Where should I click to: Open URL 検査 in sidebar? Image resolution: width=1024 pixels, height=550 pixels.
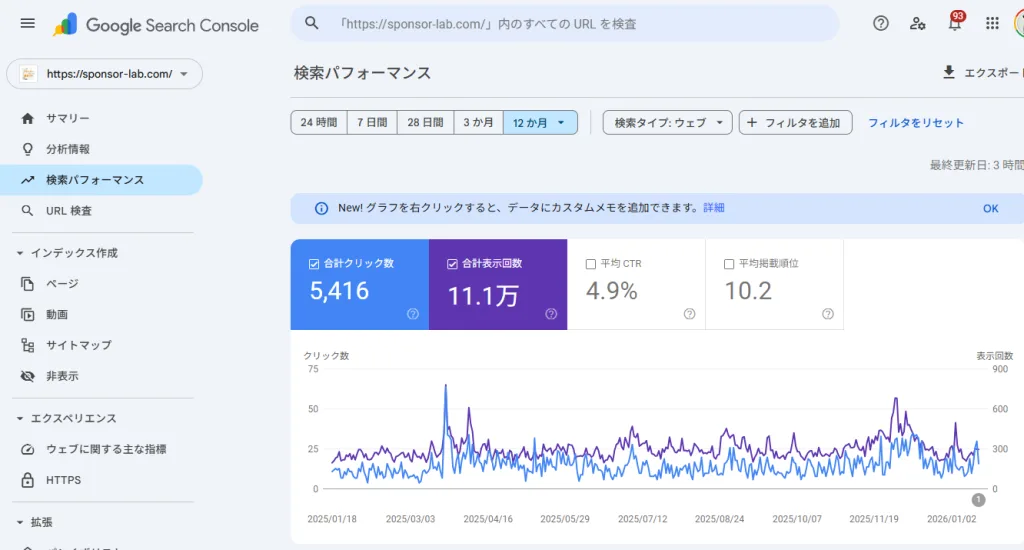[x=101, y=210]
